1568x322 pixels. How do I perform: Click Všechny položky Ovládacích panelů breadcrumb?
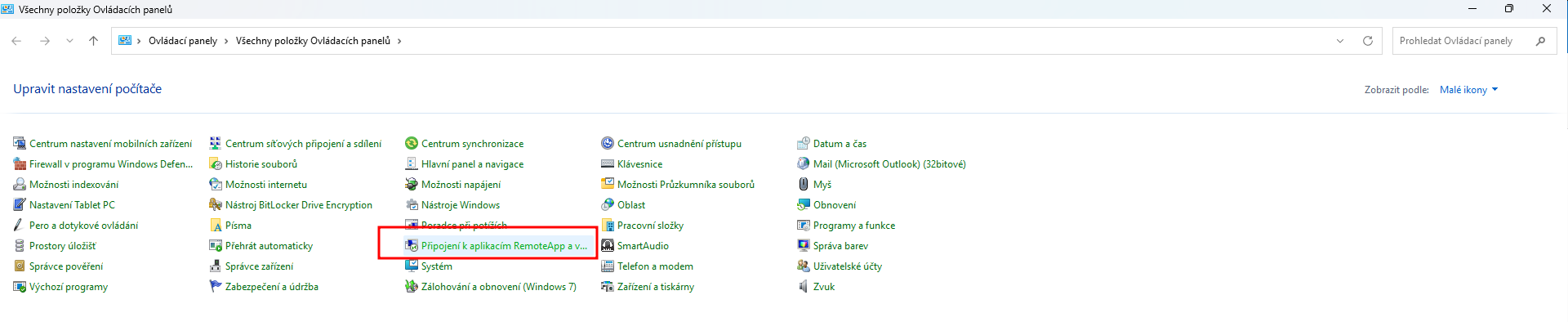[313, 41]
